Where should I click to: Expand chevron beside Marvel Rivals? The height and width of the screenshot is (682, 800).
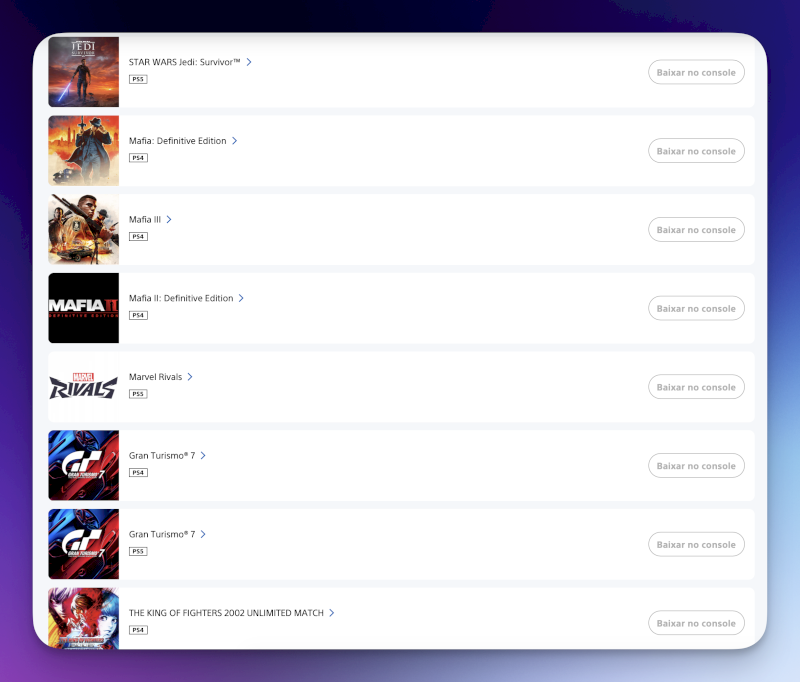(190, 376)
